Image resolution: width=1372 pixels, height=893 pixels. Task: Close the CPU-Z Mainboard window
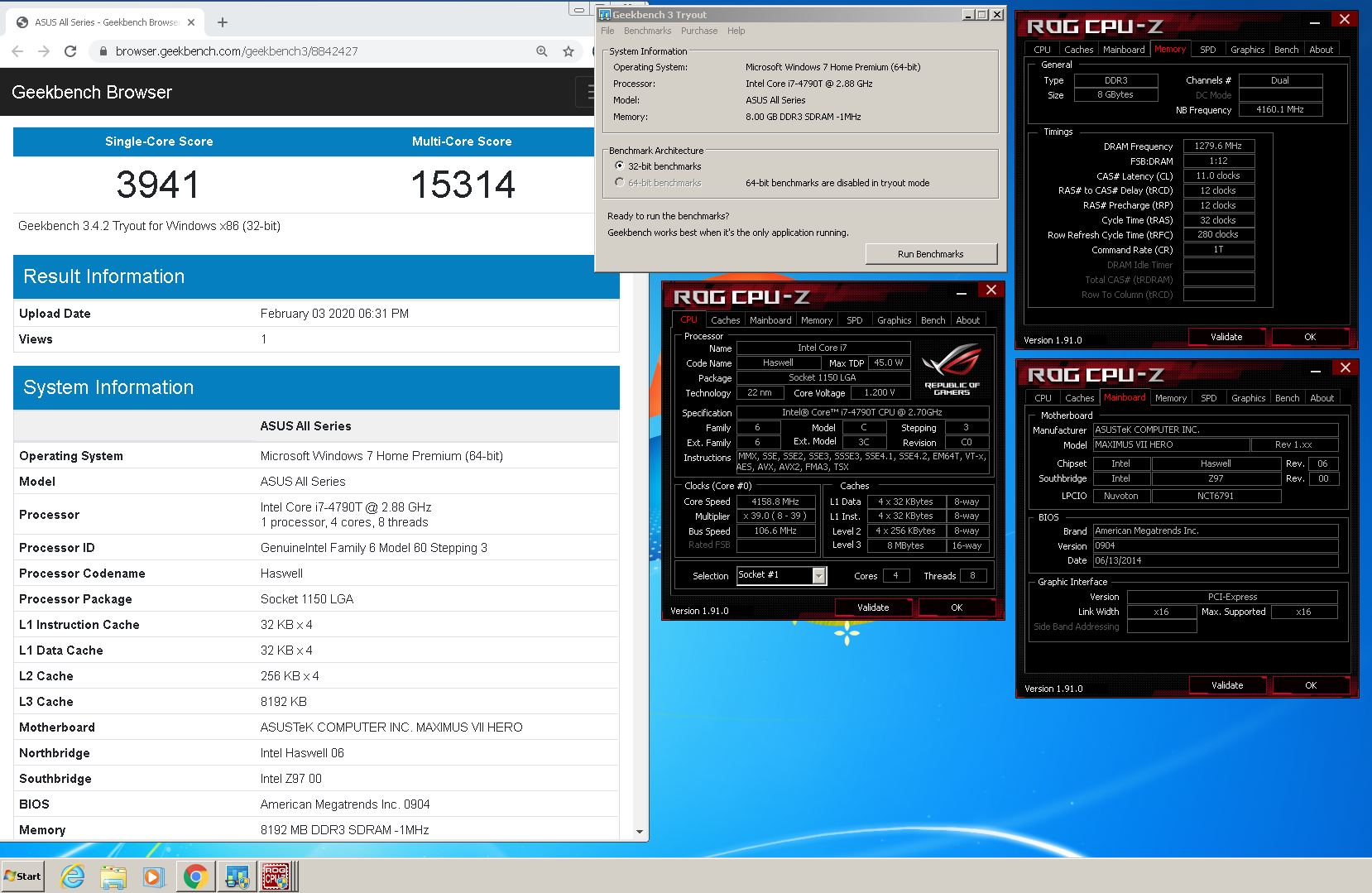point(1346,367)
